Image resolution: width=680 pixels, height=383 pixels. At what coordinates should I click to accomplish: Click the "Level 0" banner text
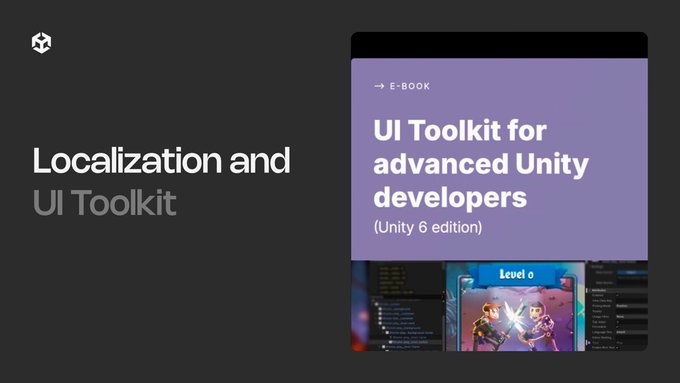point(516,274)
